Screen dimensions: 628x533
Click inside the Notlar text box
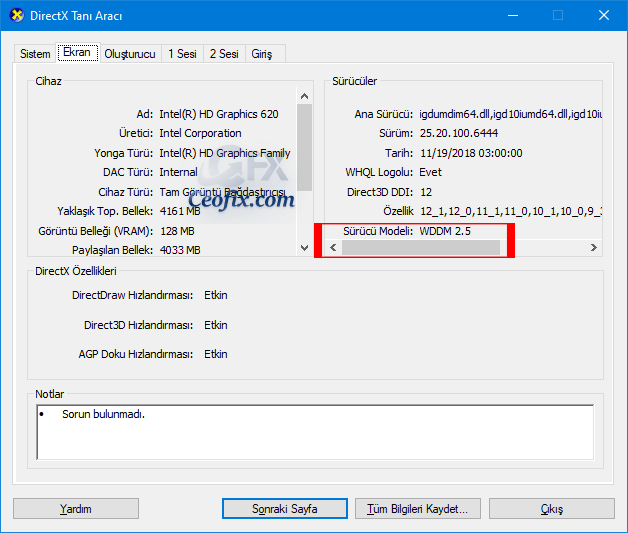[315, 432]
